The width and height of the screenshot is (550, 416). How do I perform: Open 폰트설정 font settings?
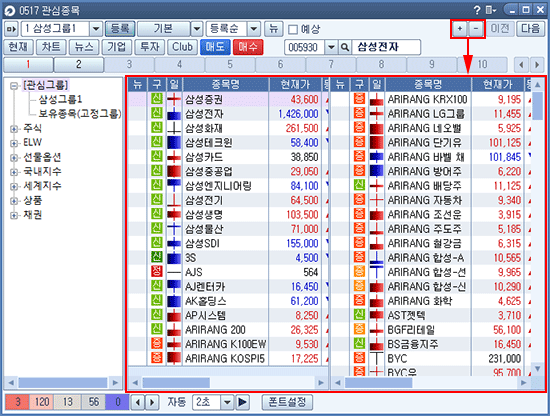[287, 402]
